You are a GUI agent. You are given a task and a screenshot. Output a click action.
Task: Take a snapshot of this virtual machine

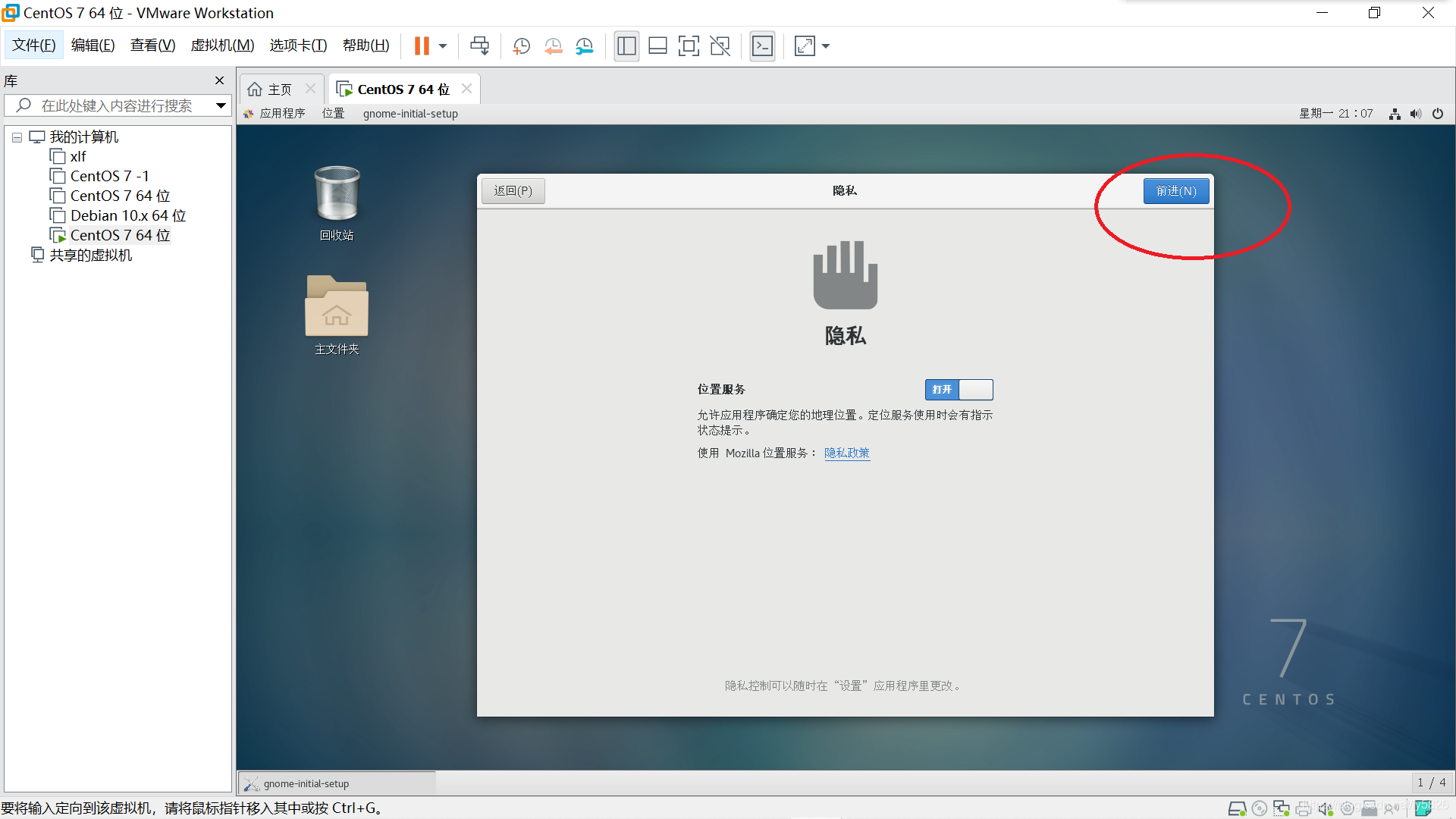521,46
